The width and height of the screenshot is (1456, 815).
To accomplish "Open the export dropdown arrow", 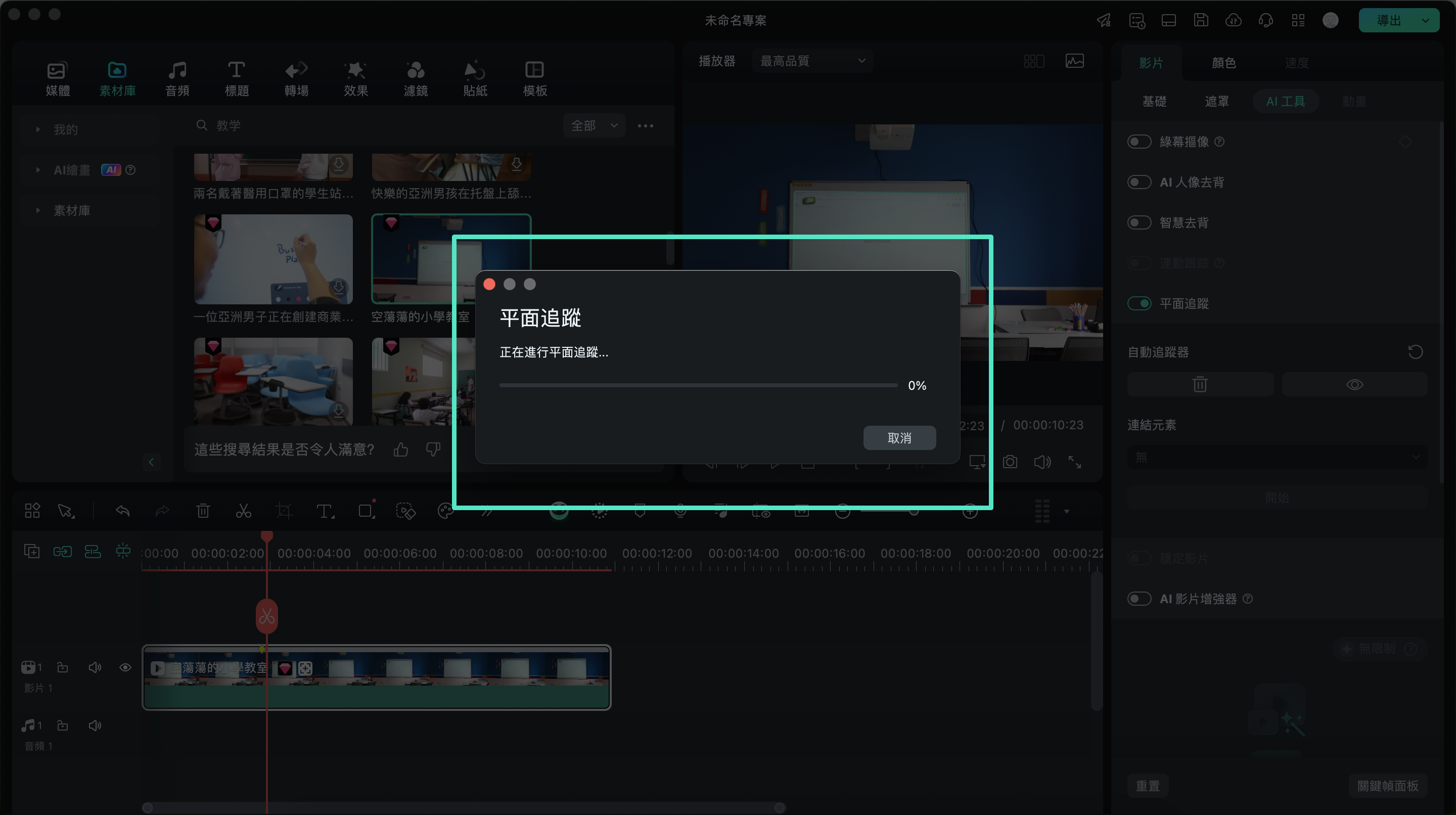I will (x=1426, y=20).
